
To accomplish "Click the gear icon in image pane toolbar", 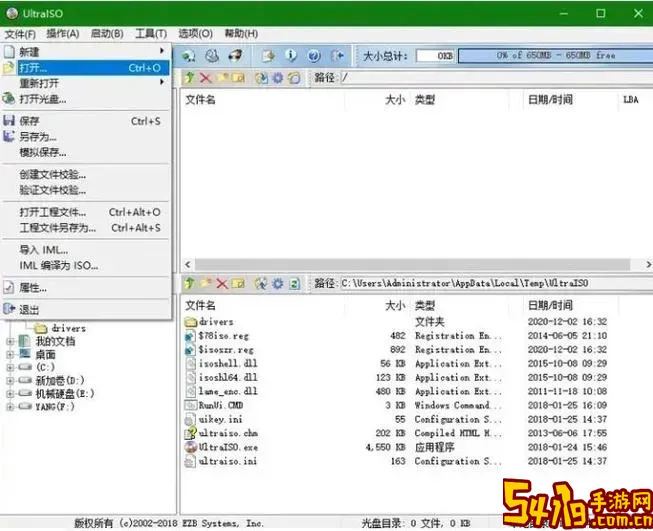I will click(x=278, y=77).
